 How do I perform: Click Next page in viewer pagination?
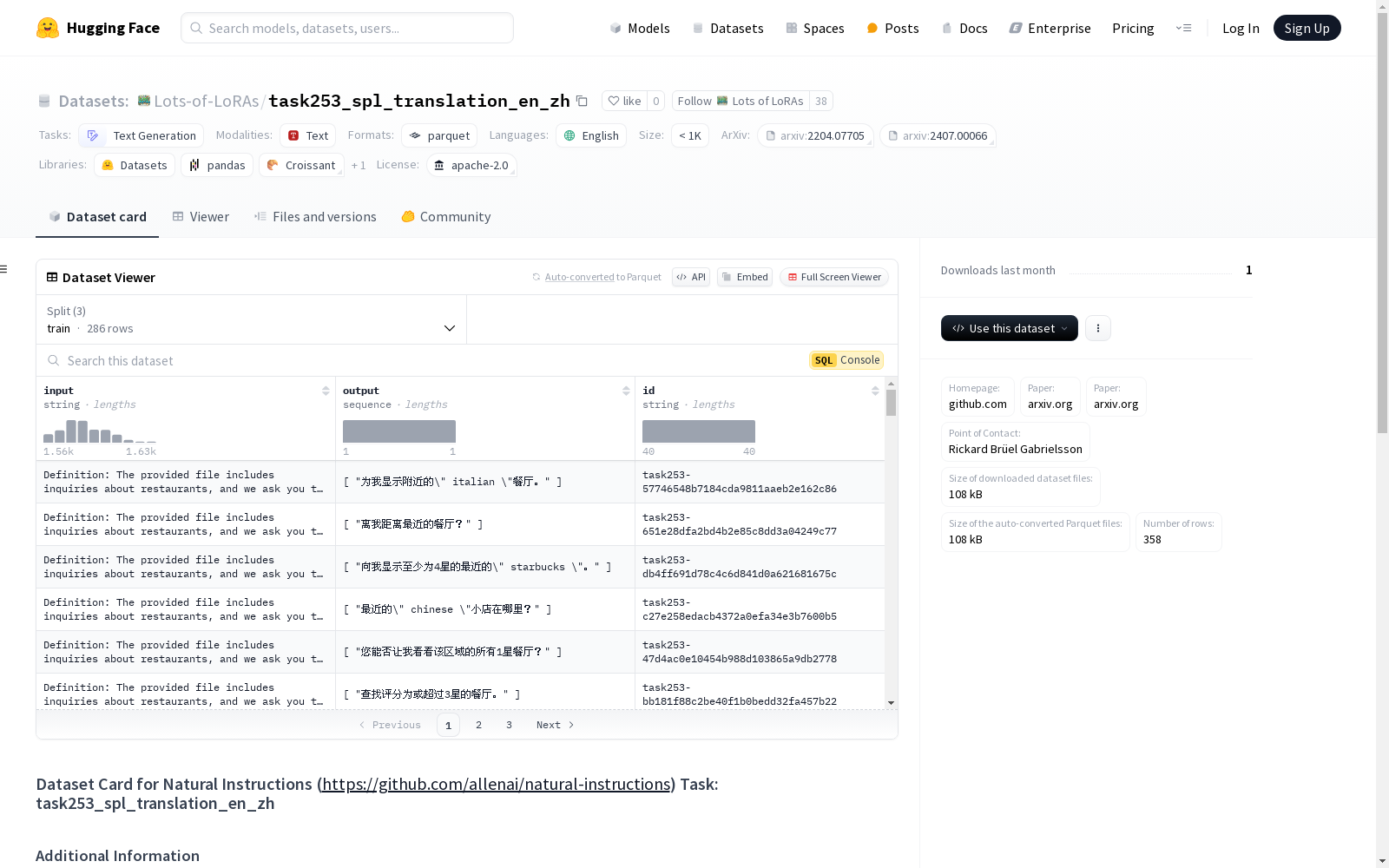click(x=556, y=725)
